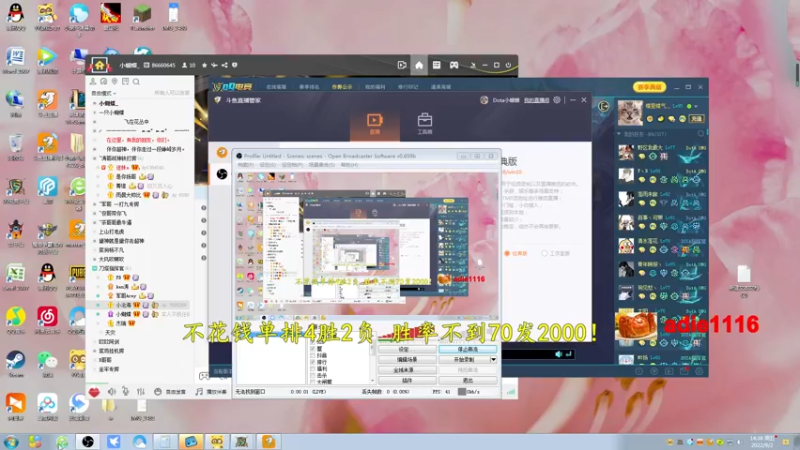Image resolution: width=800 pixels, height=450 pixels.
Task: Open status dropdown arrow next to cat avatar
Action: click(x=695, y=106)
